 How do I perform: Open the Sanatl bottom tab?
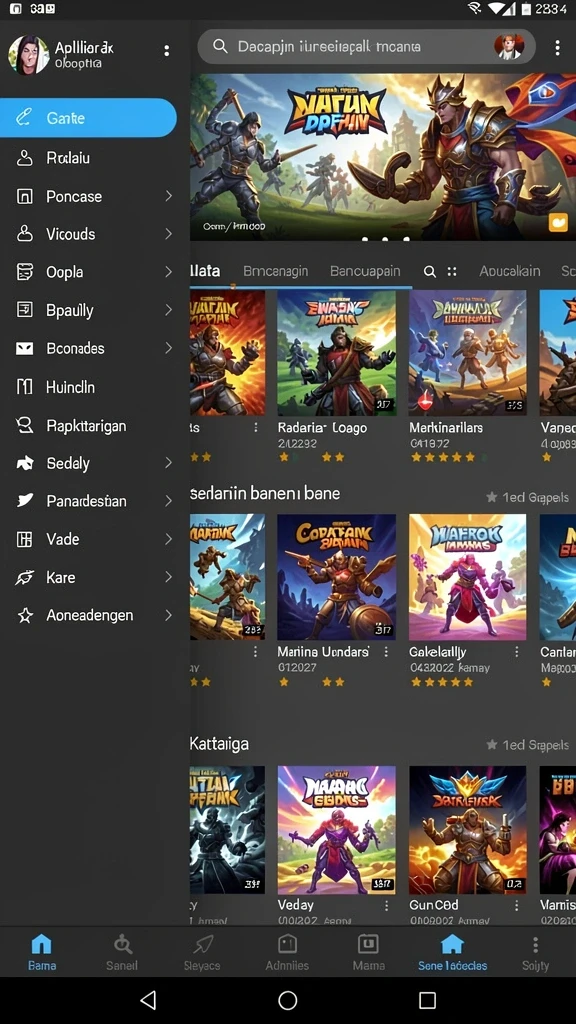coord(122,952)
